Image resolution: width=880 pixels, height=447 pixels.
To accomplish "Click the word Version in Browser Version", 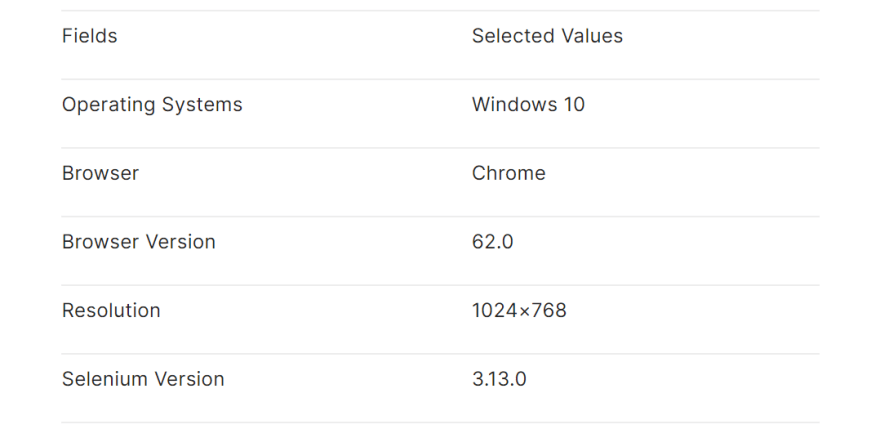I will (181, 241).
